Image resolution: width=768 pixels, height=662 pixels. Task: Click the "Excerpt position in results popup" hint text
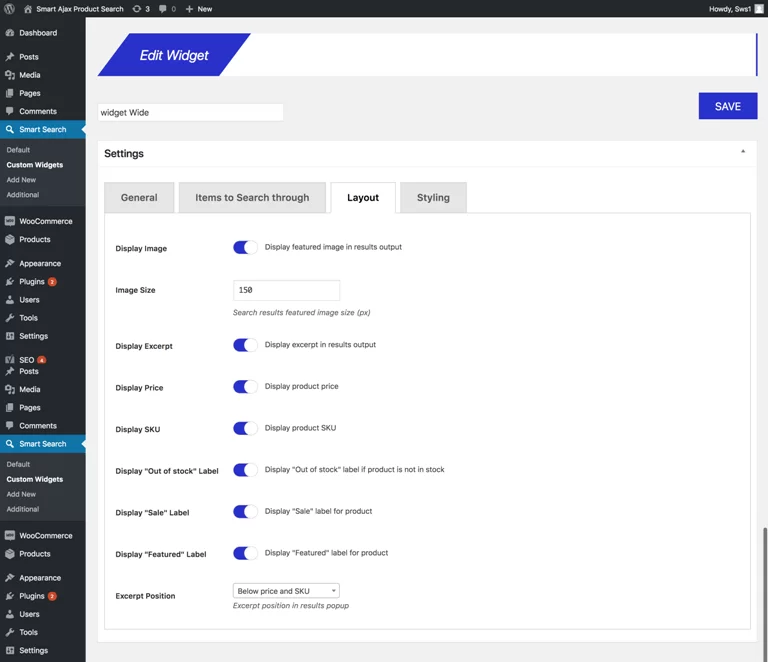pos(290,606)
